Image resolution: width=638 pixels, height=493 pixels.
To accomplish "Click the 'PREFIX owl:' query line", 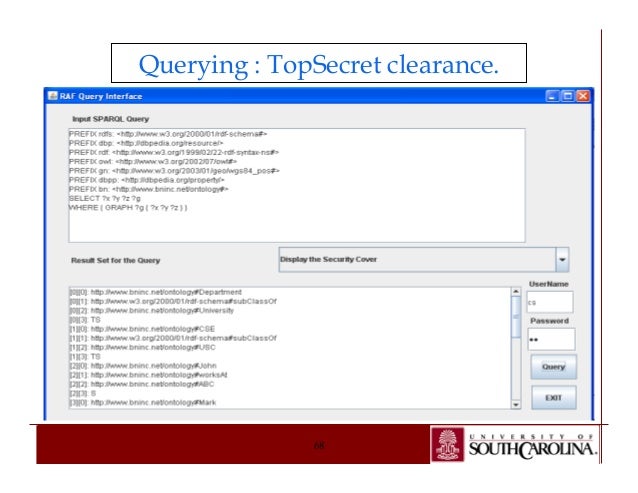I will click(x=153, y=162).
